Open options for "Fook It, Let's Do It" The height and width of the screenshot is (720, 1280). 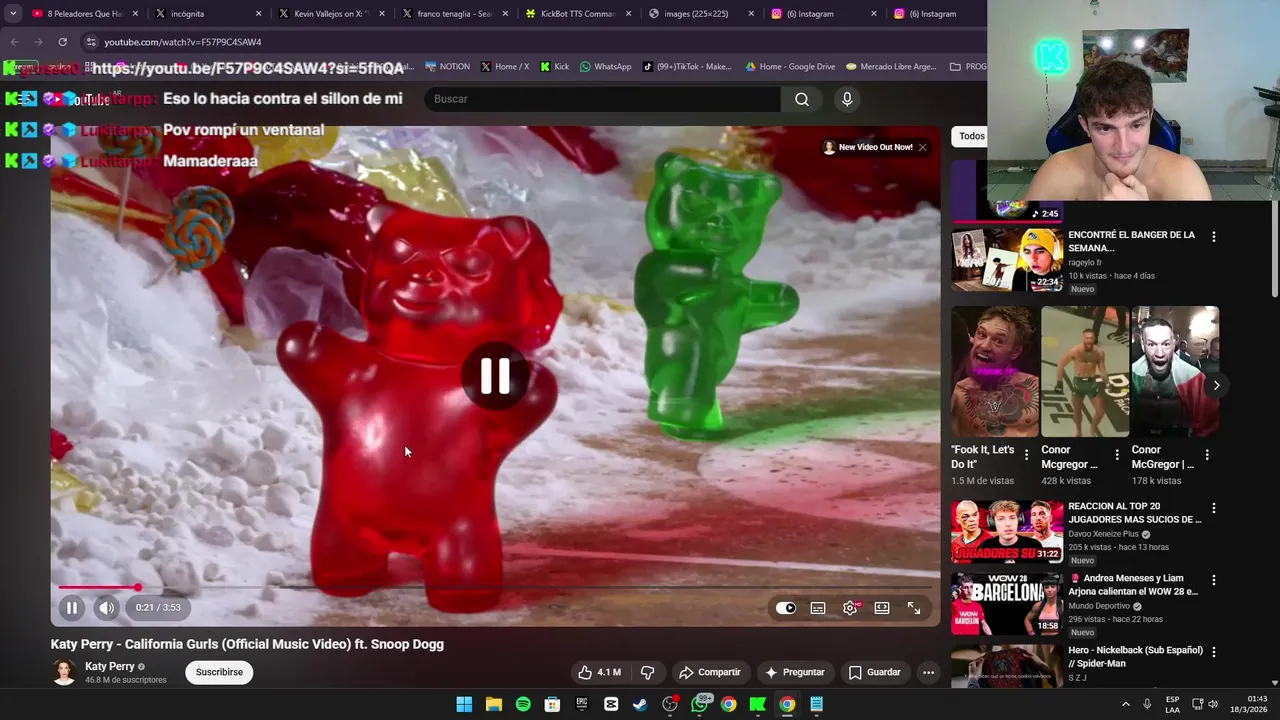click(x=1026, y=454)
